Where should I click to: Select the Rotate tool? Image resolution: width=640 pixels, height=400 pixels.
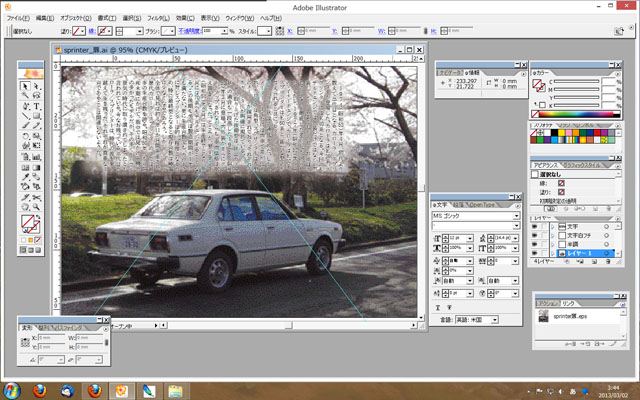pyautogui.click(x=25, y=136)
